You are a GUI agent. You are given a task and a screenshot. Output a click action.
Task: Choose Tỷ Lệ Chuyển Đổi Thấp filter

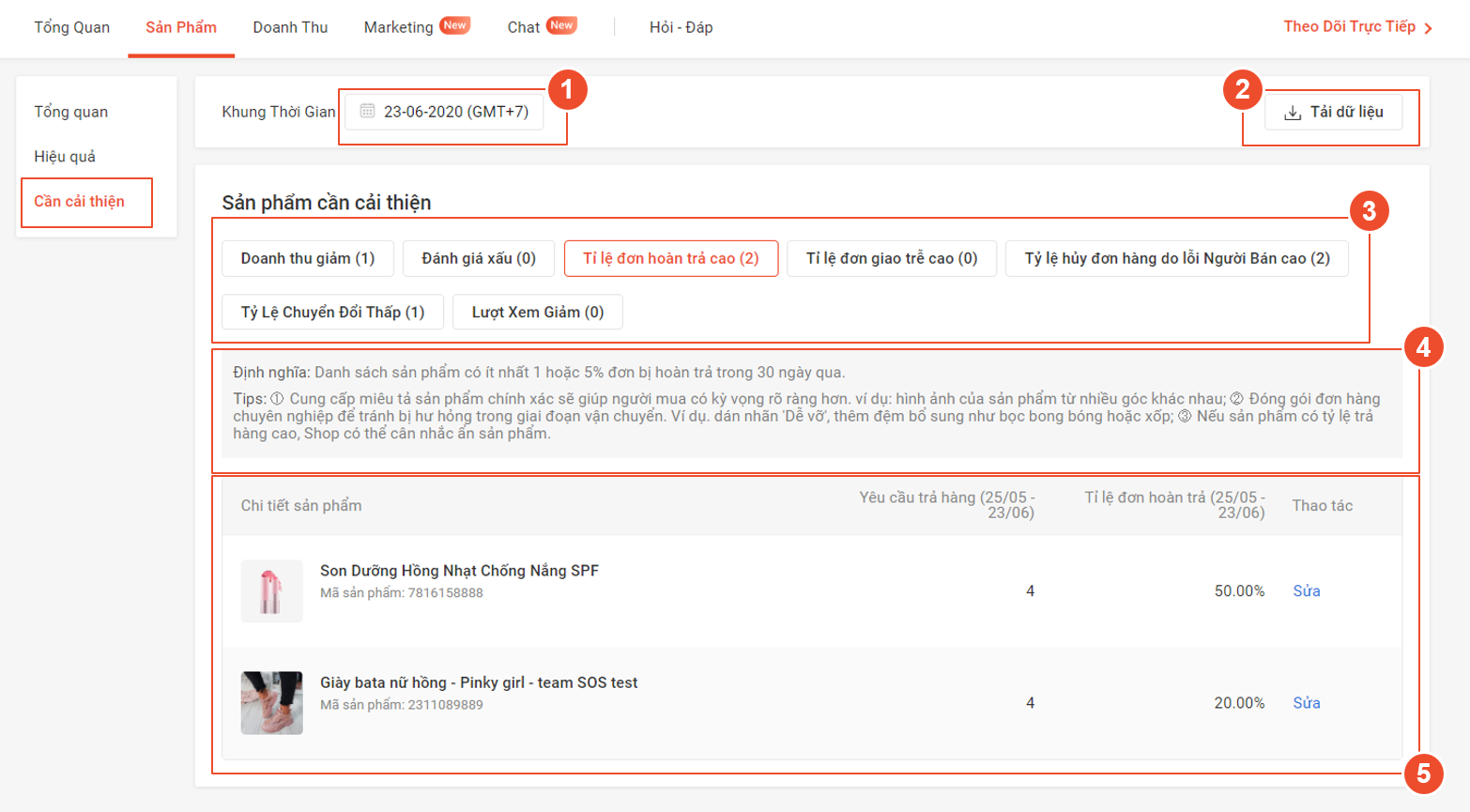point(332,312)
